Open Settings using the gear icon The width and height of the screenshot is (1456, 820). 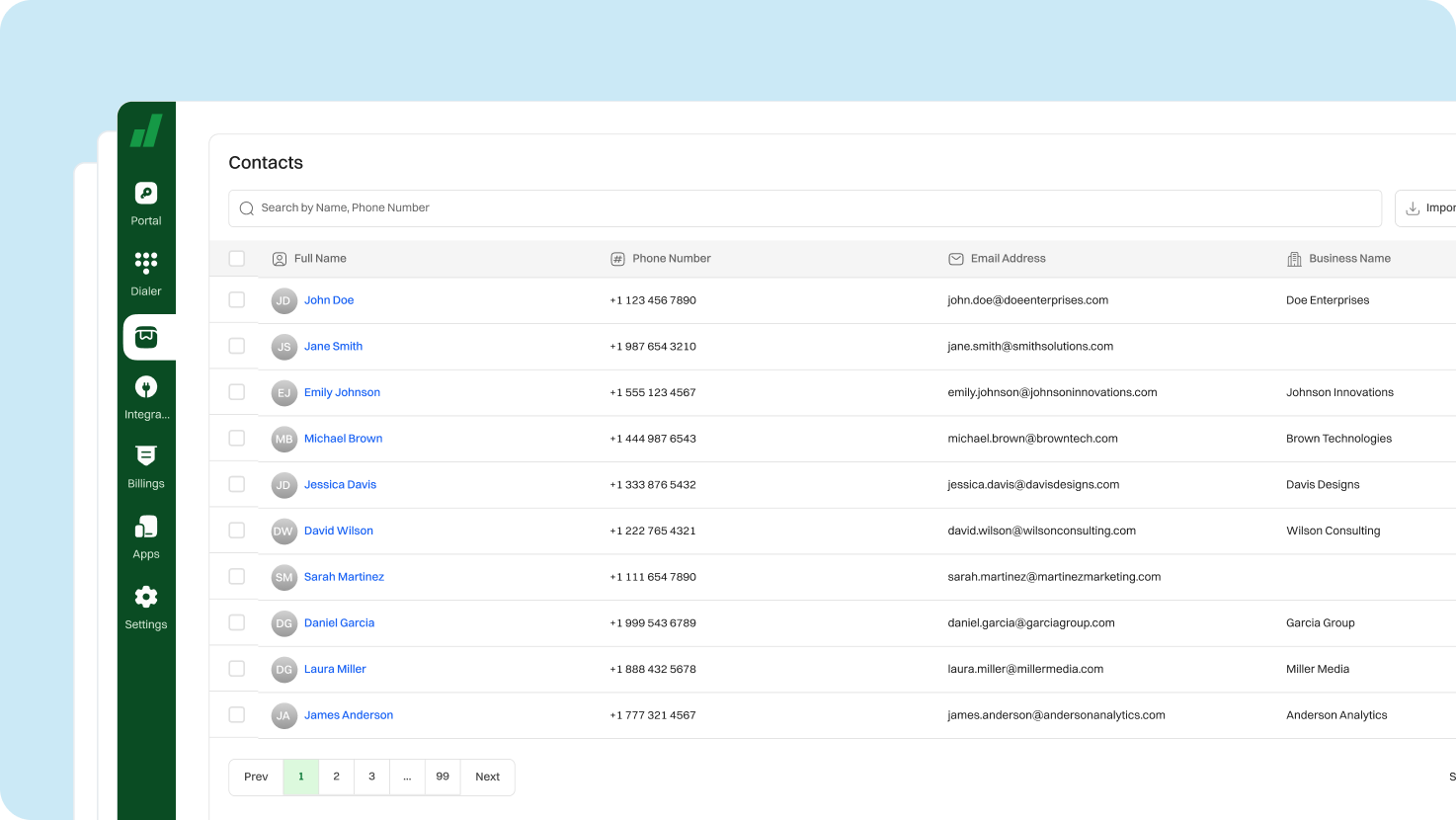145,597
